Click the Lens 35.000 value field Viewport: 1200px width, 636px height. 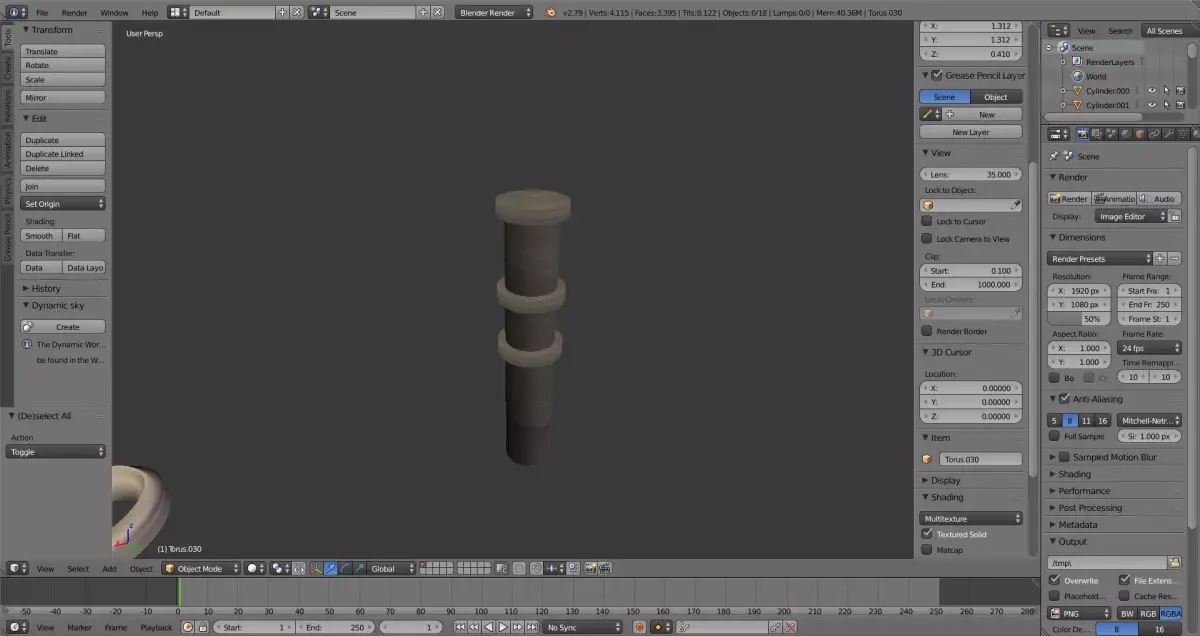click(971, 174)
